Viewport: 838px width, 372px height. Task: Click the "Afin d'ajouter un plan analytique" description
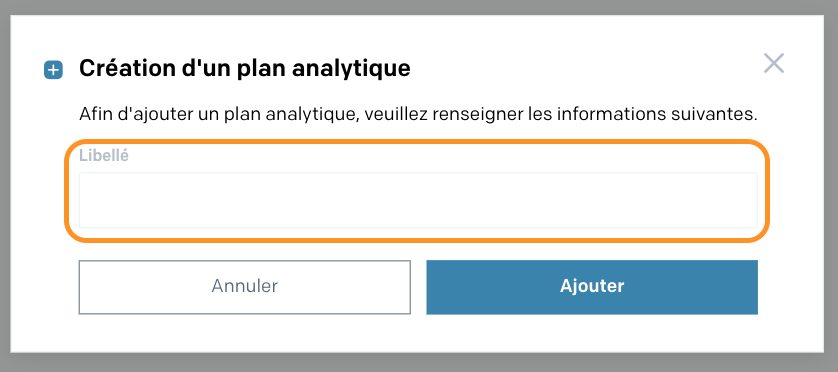pyautogui.click(x=218, y=115)
